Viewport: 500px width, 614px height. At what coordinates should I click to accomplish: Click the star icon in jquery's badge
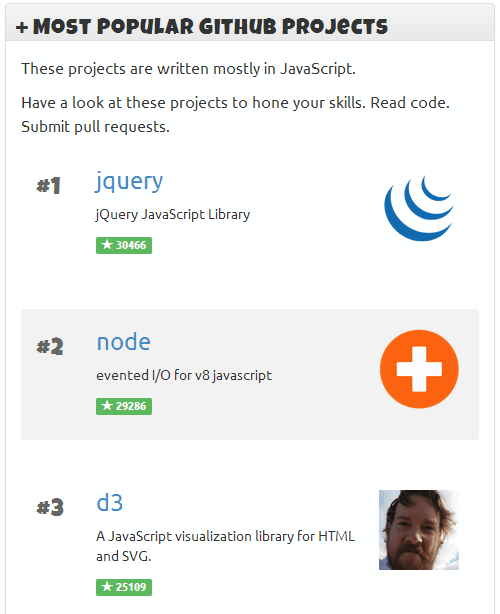click(x=106, y=245)
